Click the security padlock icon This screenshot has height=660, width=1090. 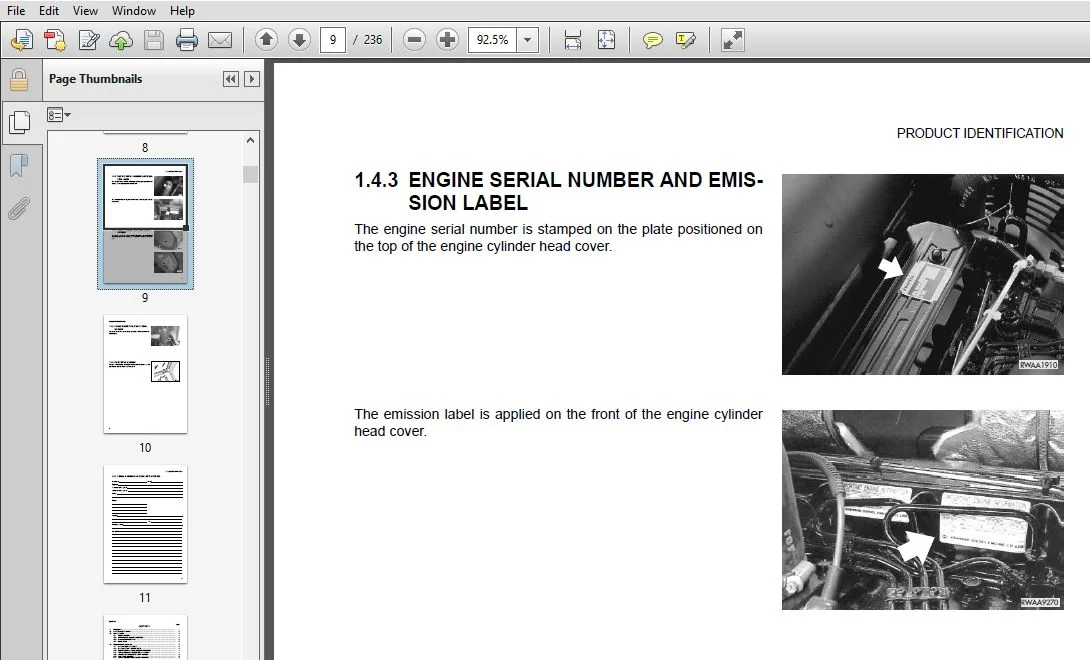19,80
